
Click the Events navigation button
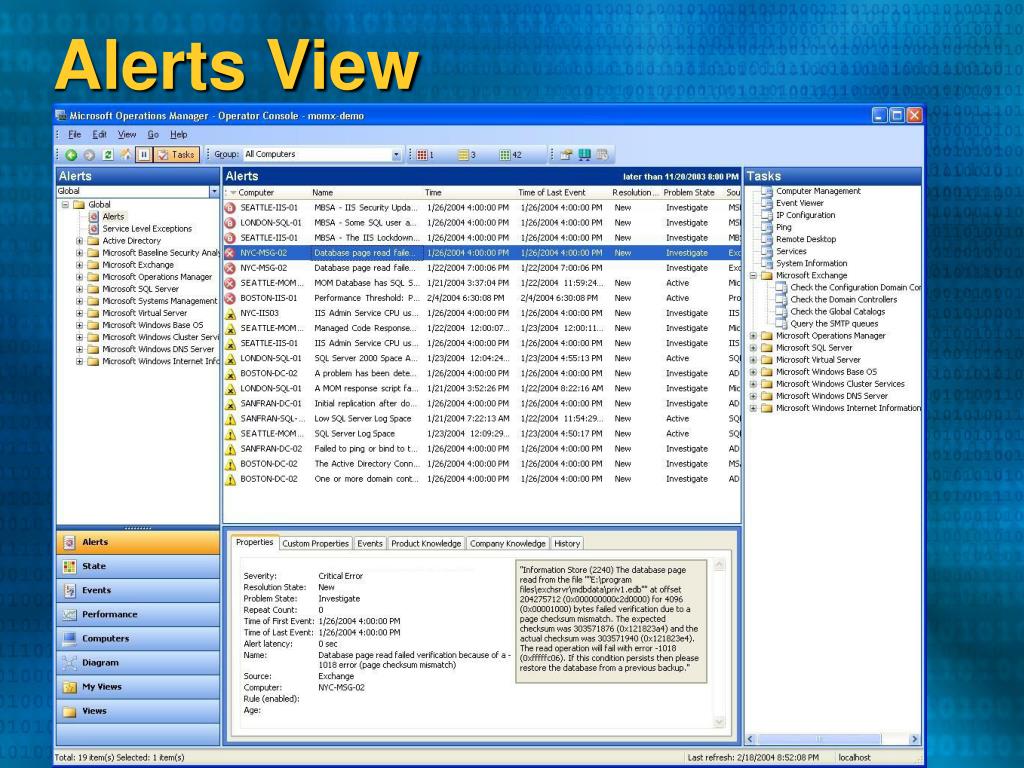coord(138,590)
